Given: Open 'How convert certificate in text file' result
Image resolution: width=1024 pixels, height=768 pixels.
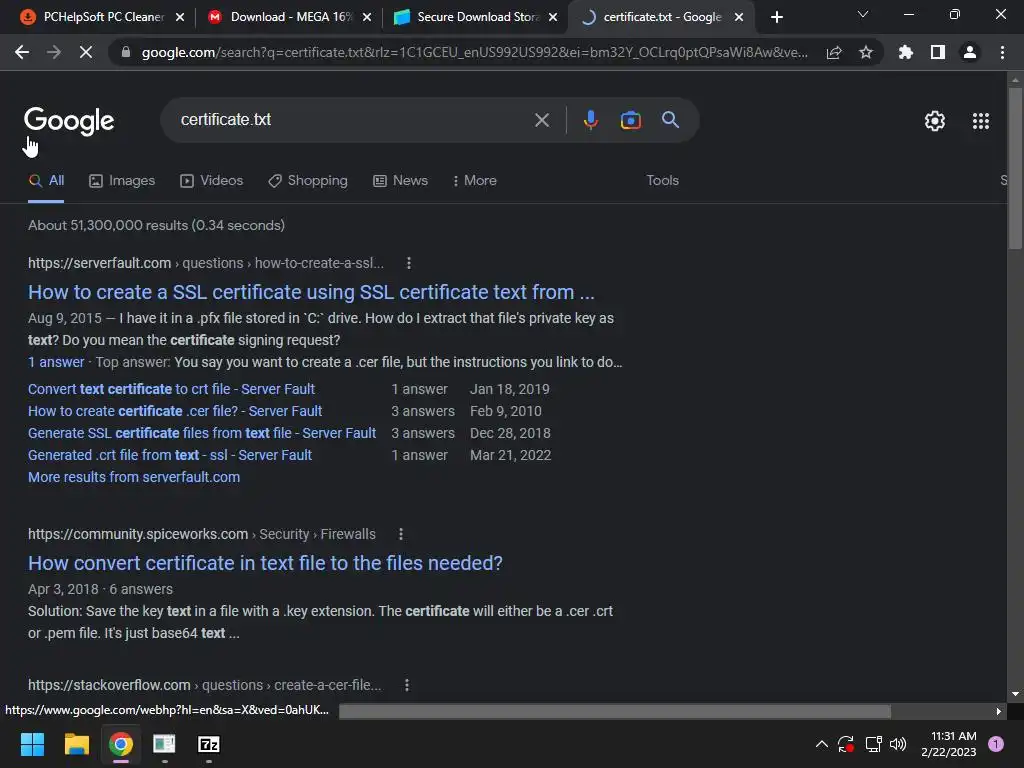Looking at the screenshot, I should pyautogui.click(x=265, y=563).
